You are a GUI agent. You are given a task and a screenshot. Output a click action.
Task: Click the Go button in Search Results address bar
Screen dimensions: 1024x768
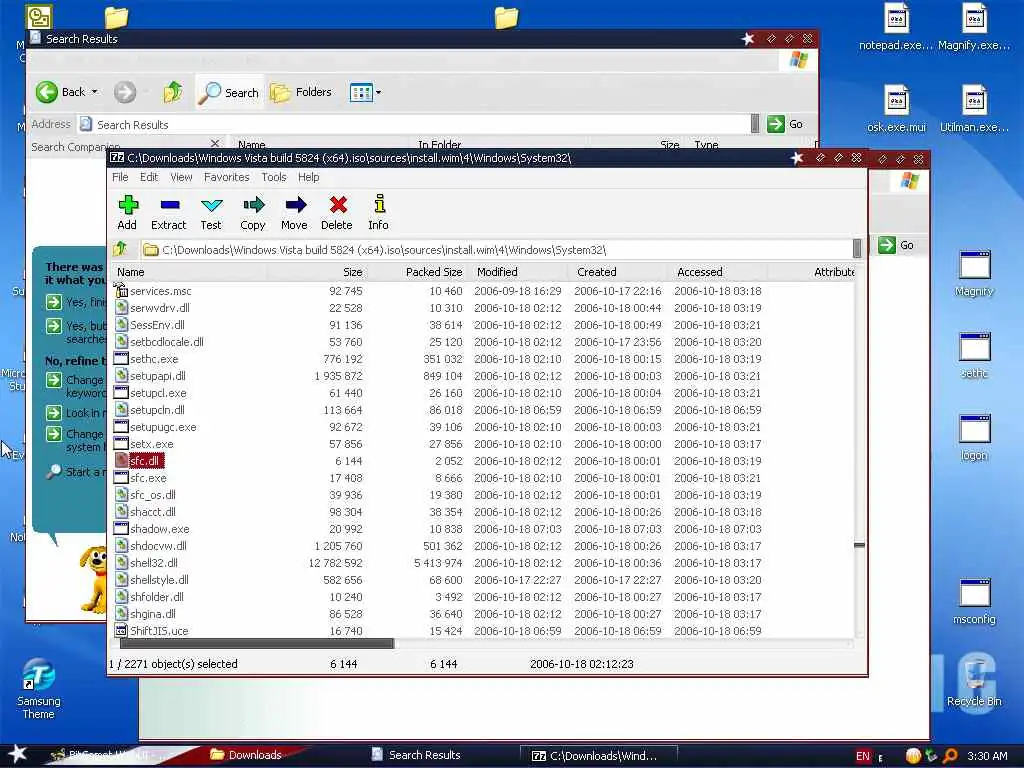coord(785,123)
